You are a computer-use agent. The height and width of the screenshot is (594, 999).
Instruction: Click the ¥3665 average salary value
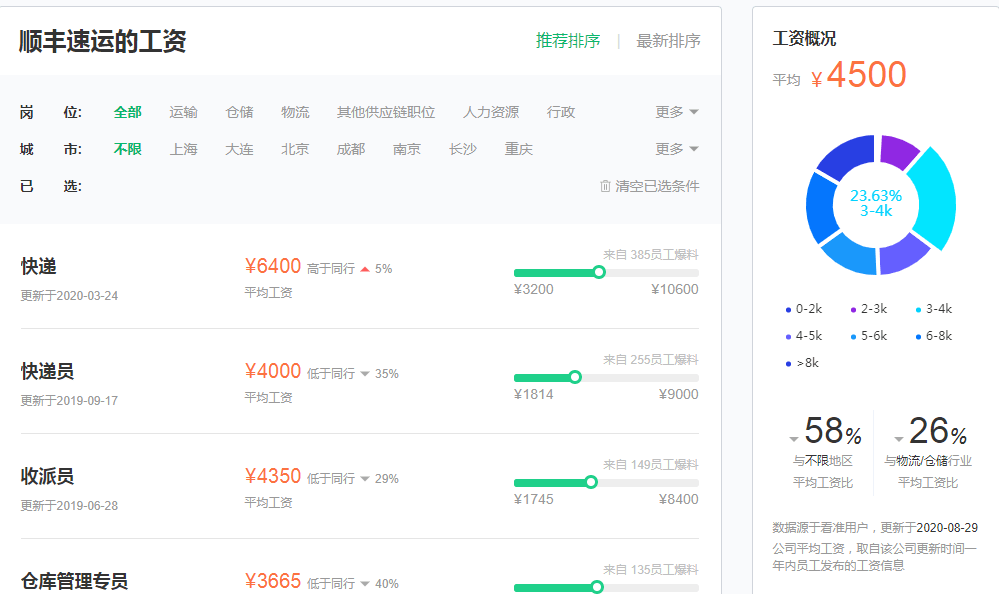point(273,581)
